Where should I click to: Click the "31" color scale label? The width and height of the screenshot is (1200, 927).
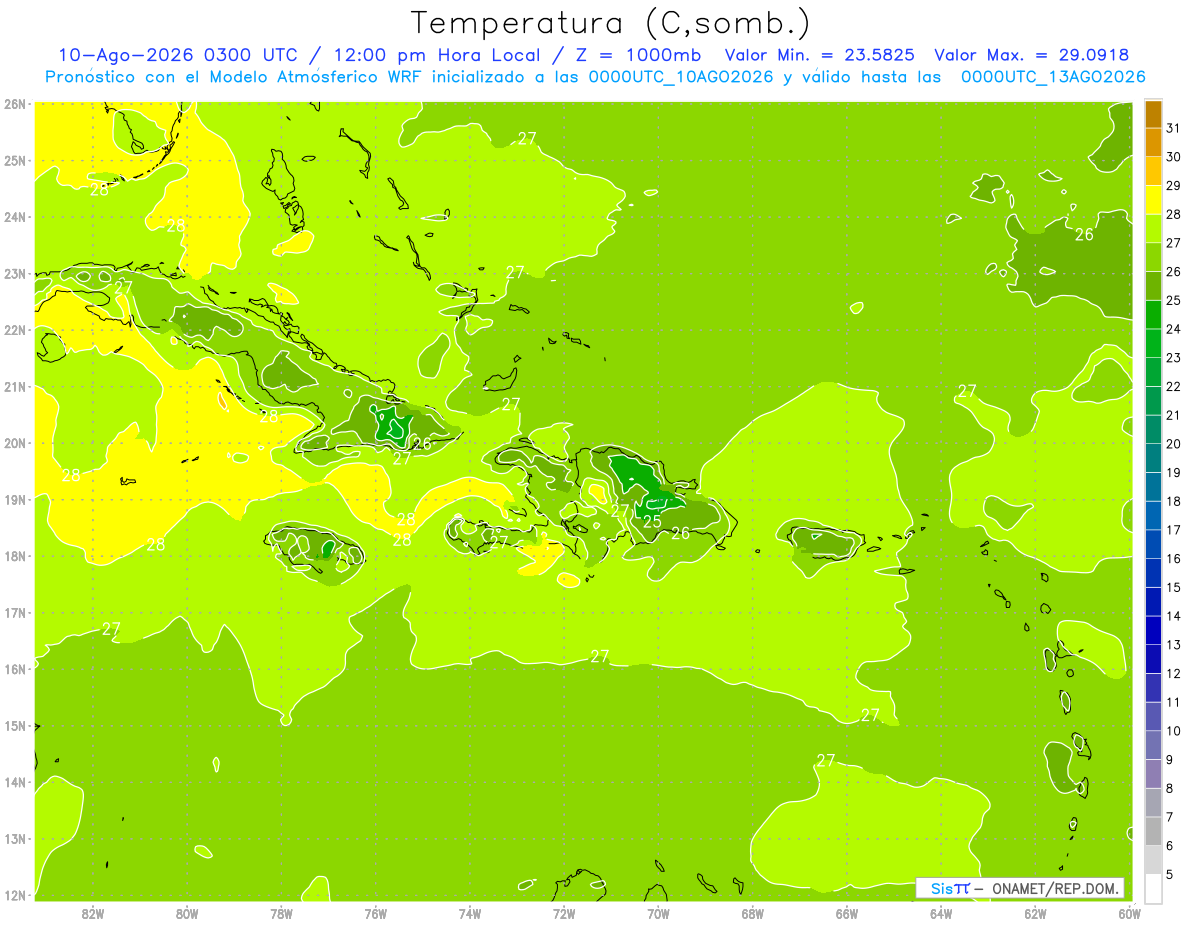click(x=1173, y=127)
